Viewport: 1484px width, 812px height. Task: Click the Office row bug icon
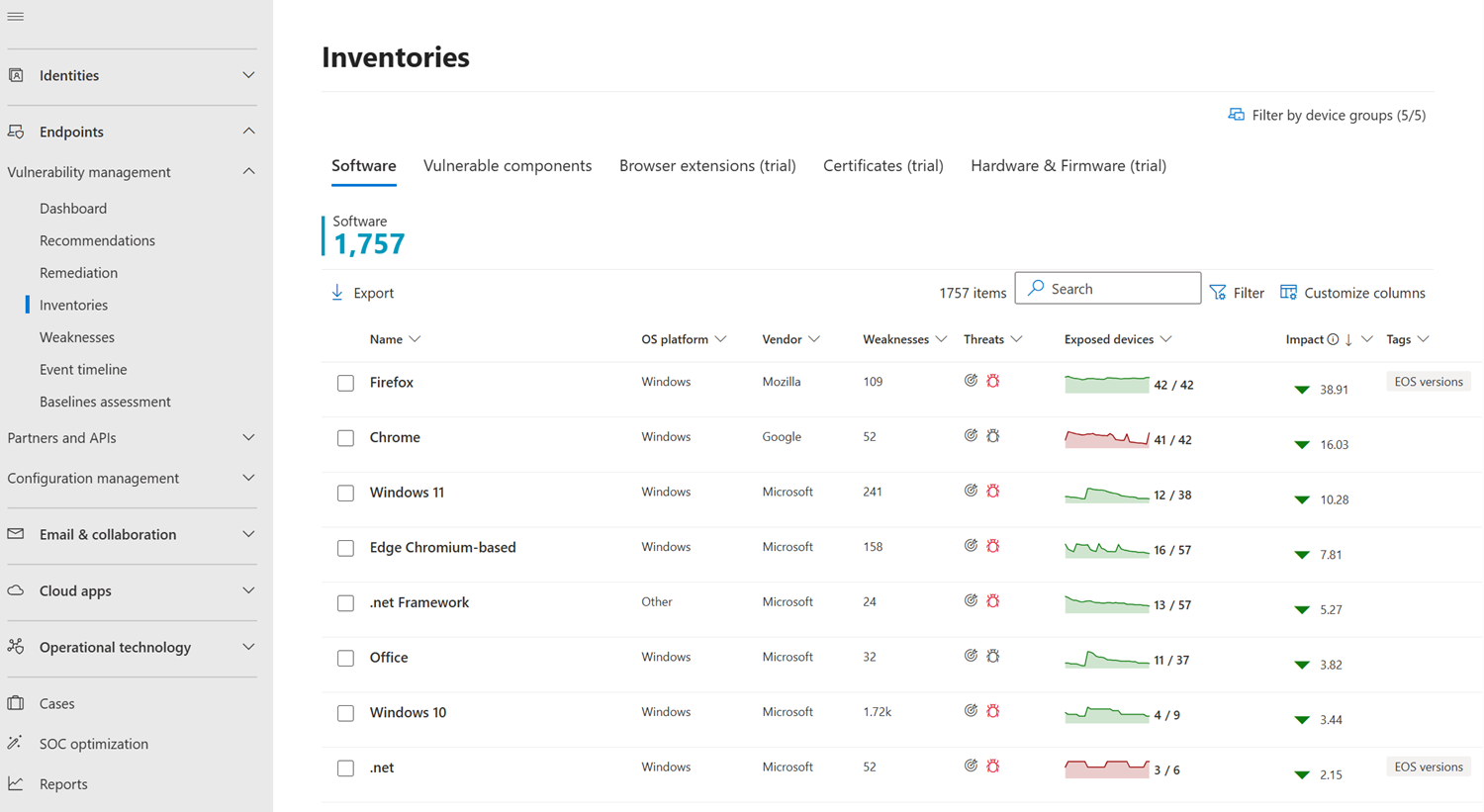(x=993, y=656)
